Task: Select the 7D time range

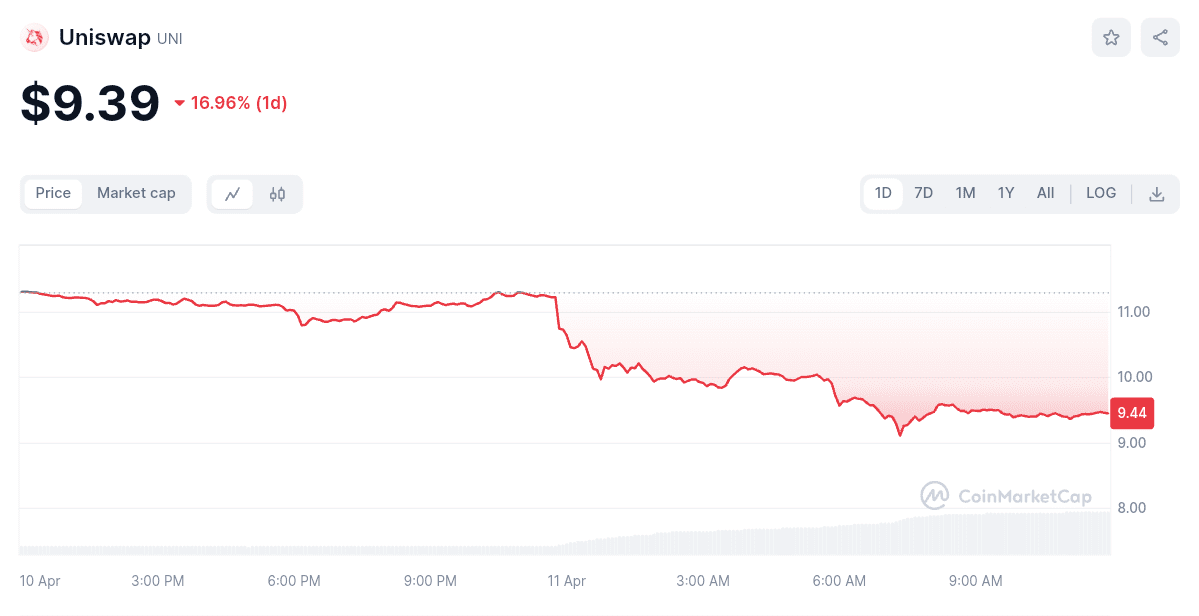Action: [x=924, y=193]
